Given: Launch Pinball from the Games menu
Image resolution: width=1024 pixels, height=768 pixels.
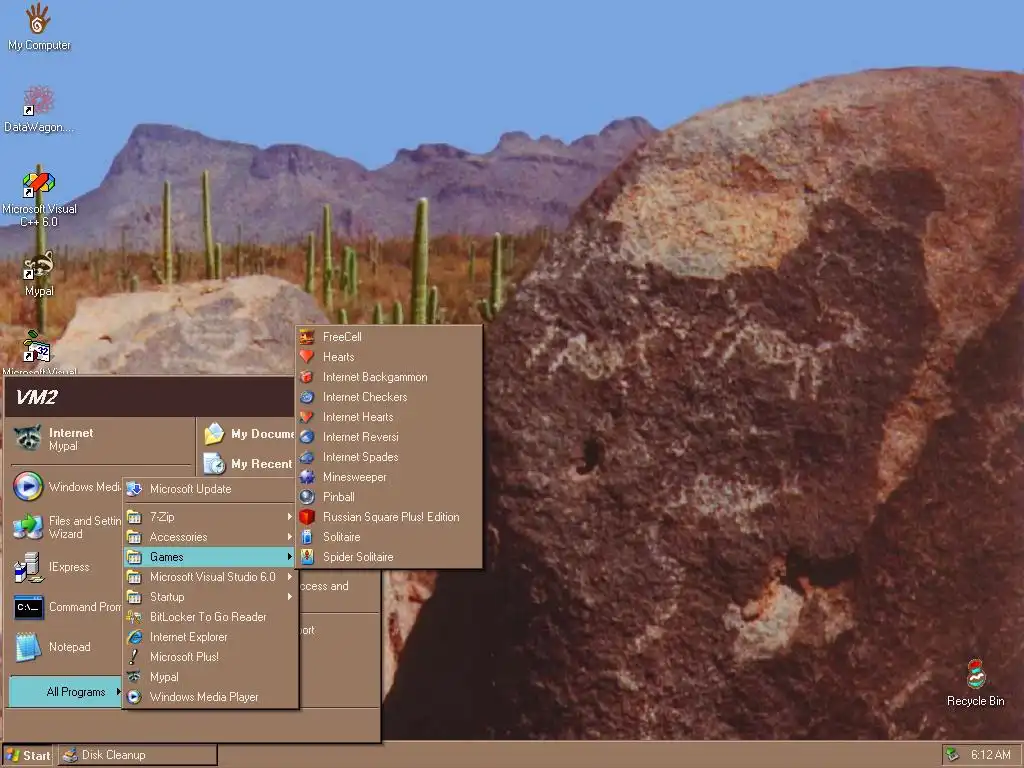Looking at the screenshot, I should click(389, 497).
